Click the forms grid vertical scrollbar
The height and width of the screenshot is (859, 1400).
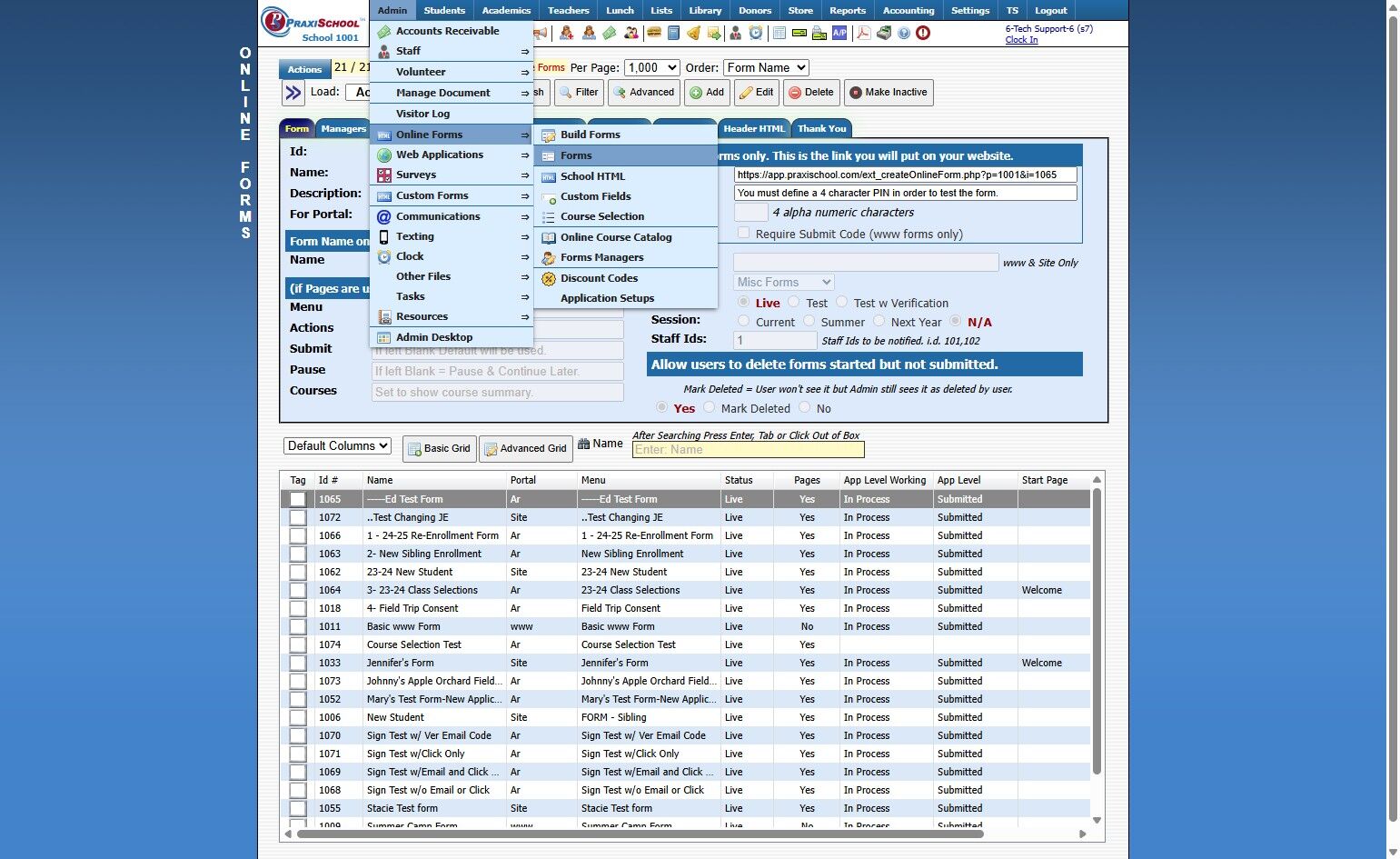(x=1097, y=632)
